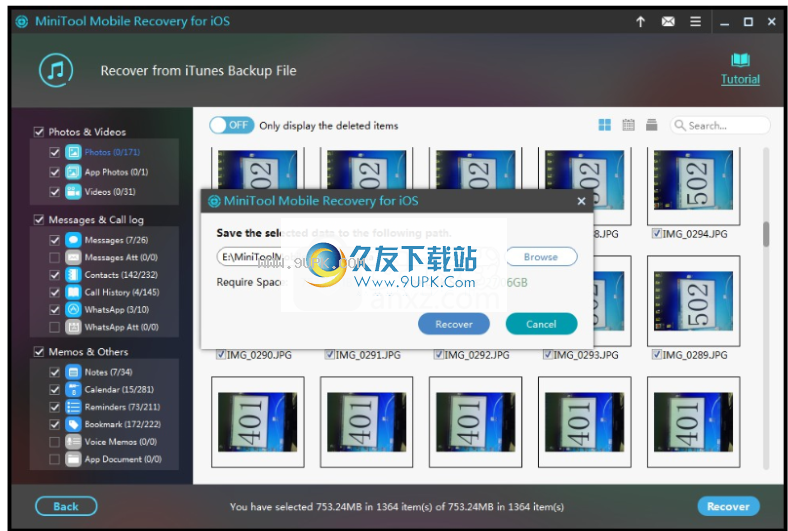788x531 pixels.
Task: Select the IMG_0289.JPG photo thumbnail
Action: [x=694, y=300]
